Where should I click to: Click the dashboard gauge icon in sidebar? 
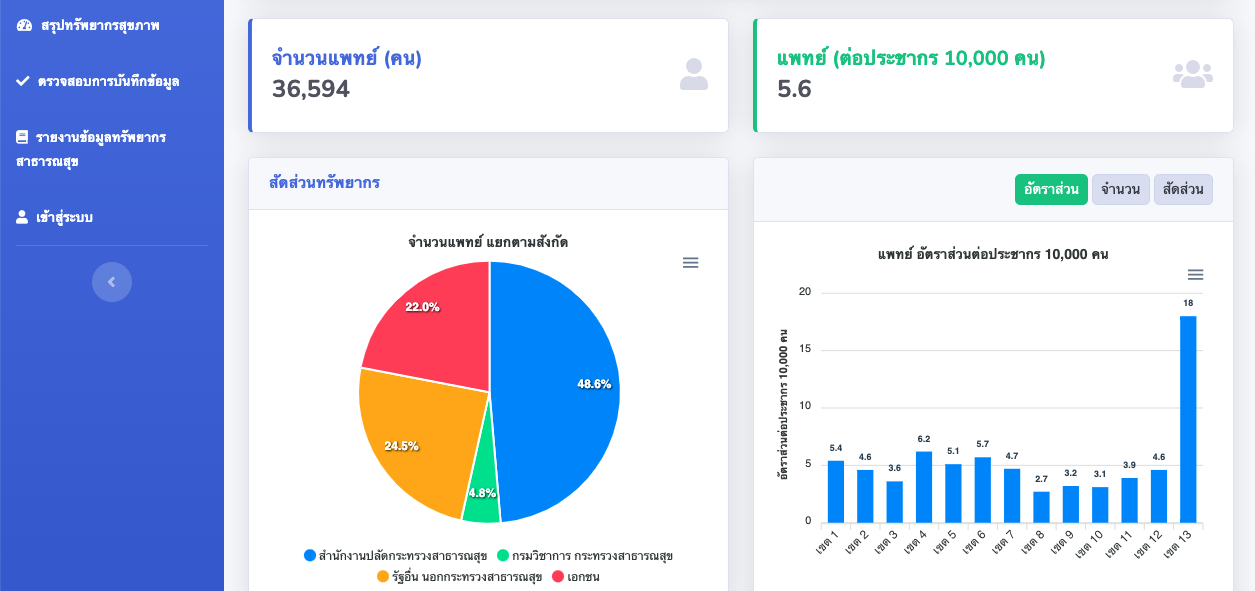(x=24, y=25)
